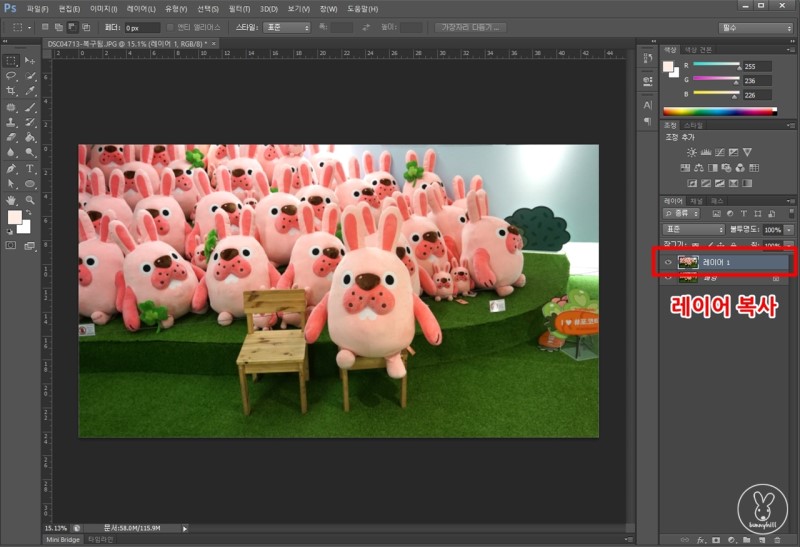Add a Brightness/Contrast adjustment
The width and height of the screenshot is (800, 547).
[691, 152]
